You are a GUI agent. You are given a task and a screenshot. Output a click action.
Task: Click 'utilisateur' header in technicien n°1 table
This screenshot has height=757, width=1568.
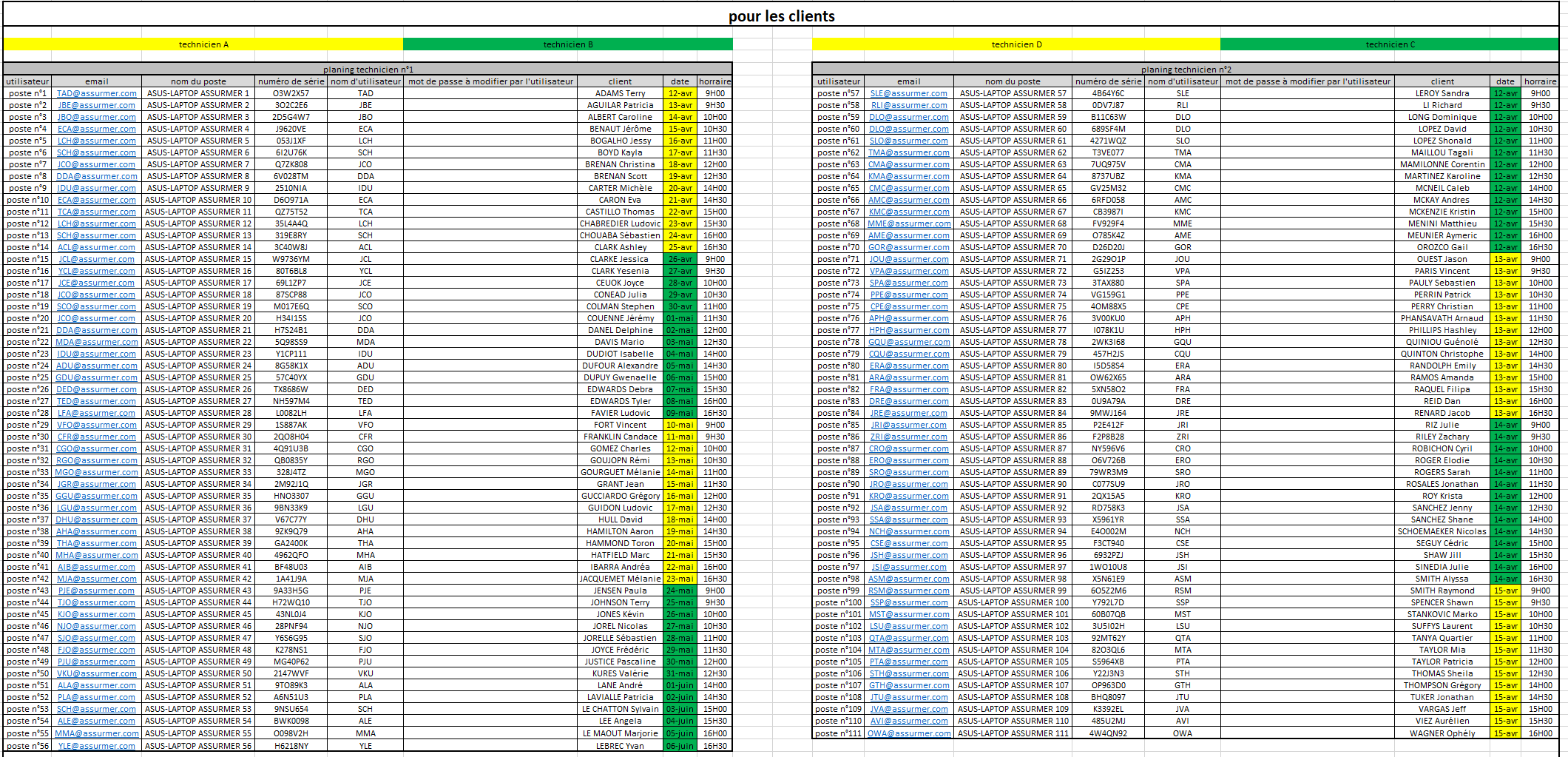(27, 81)
